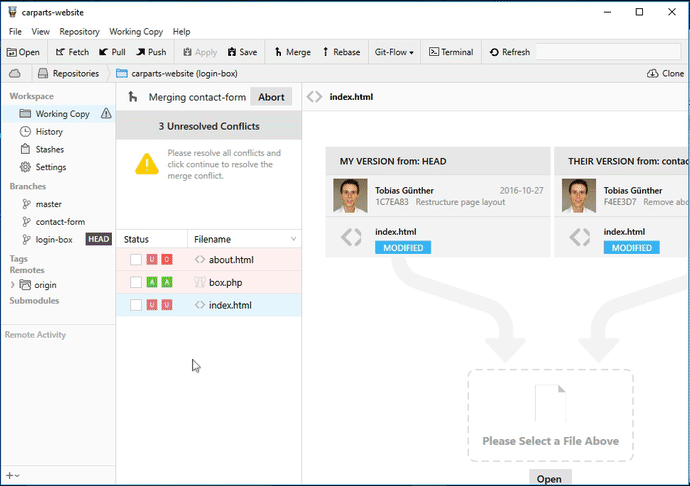Click the Refresh toolbar icon
690x486 pixels.
click(x=494, y=52)
